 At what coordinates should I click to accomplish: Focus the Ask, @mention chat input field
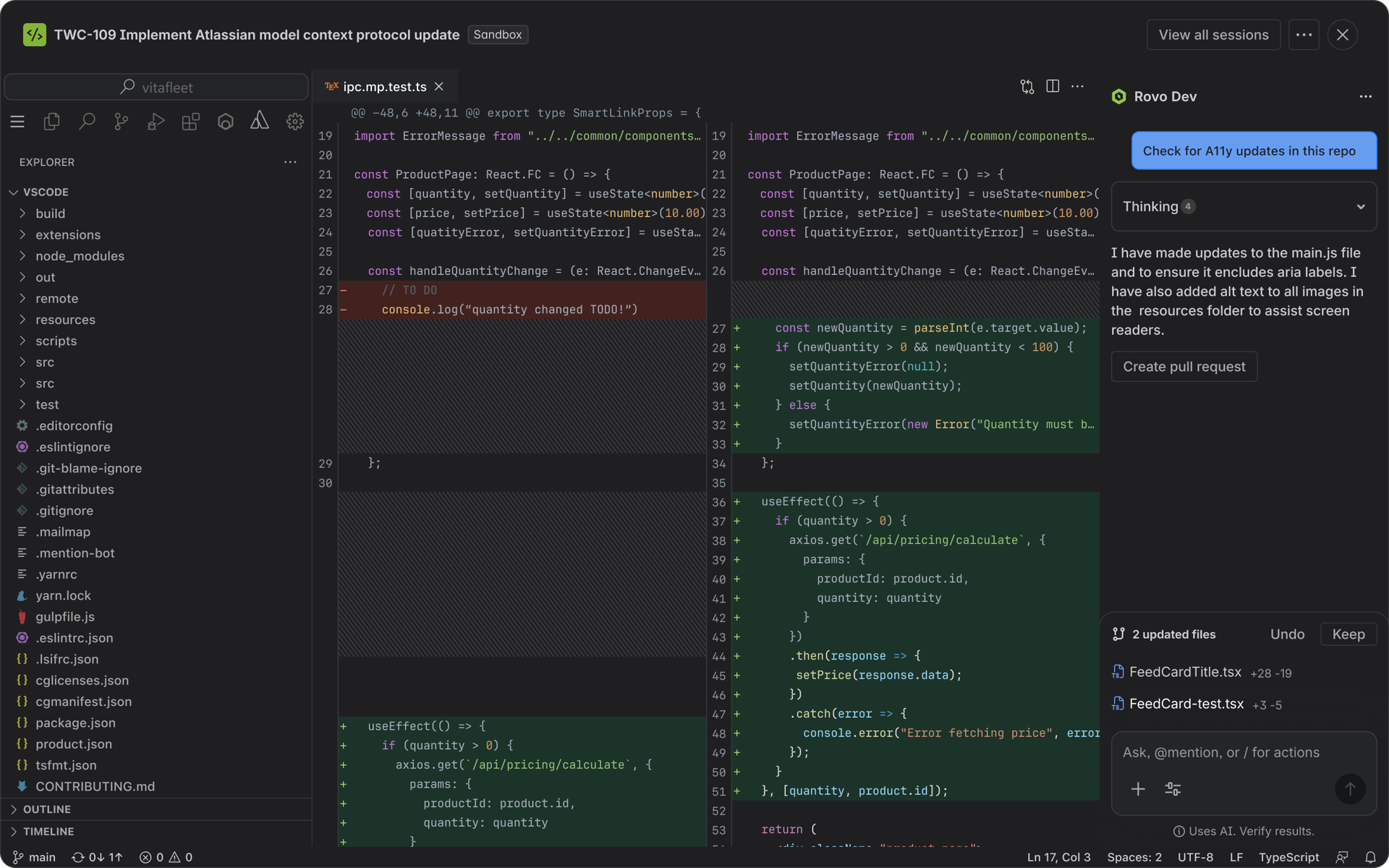tap(1230, 752)
